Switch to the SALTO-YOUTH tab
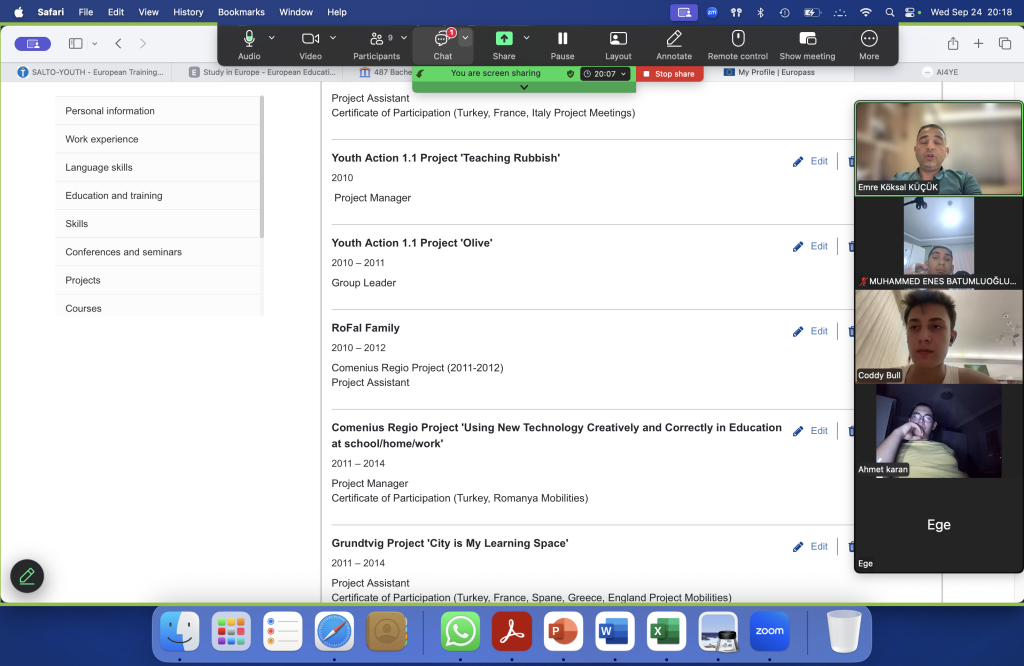 tap(98, 72)
